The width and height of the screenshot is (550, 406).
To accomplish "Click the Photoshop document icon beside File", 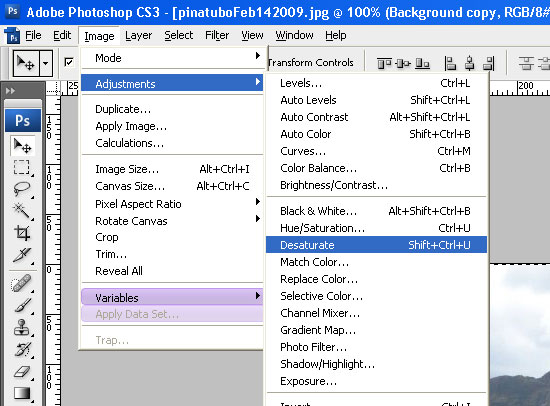I will 12,35.
